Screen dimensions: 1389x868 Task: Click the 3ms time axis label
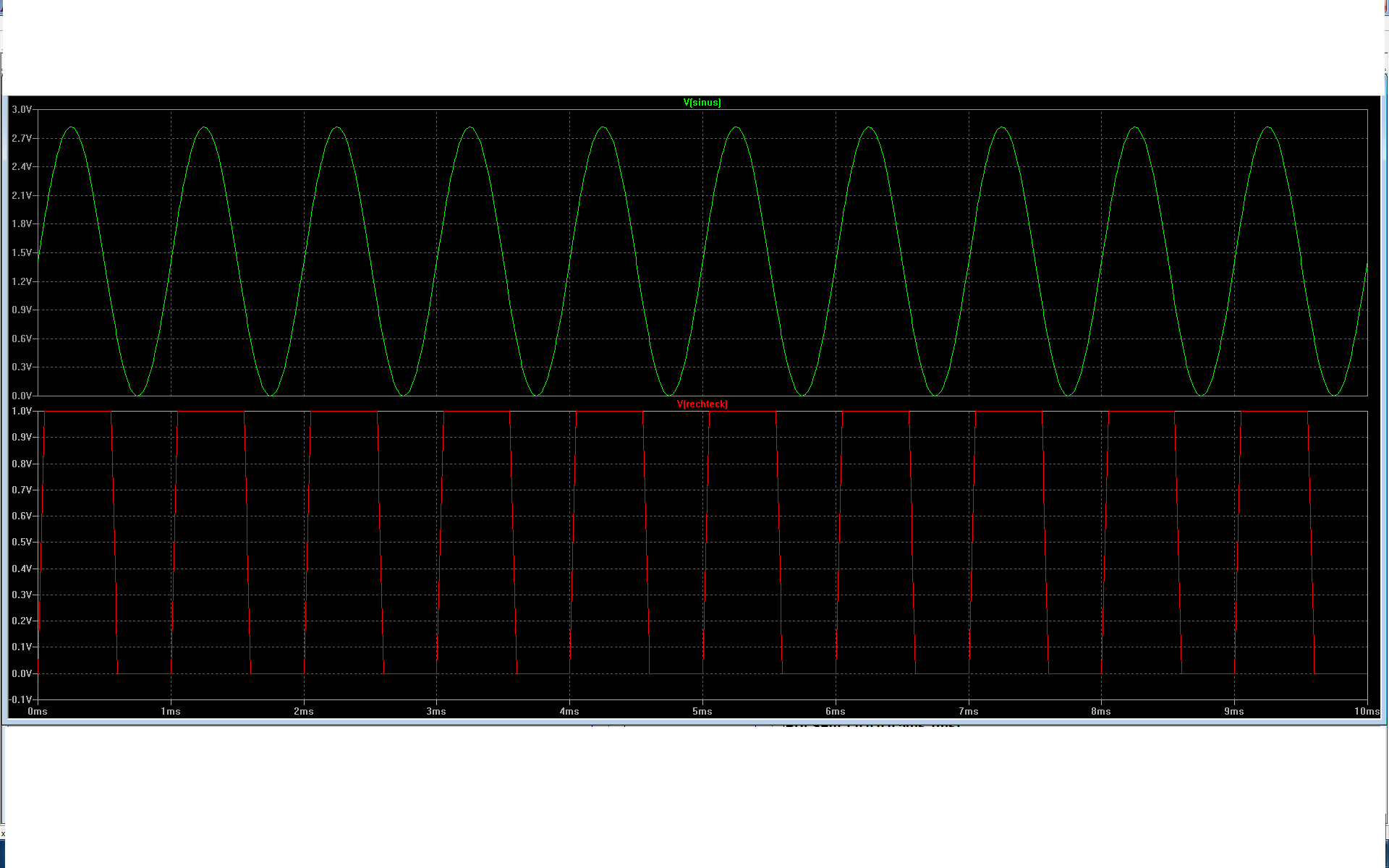tap(436, 712)
